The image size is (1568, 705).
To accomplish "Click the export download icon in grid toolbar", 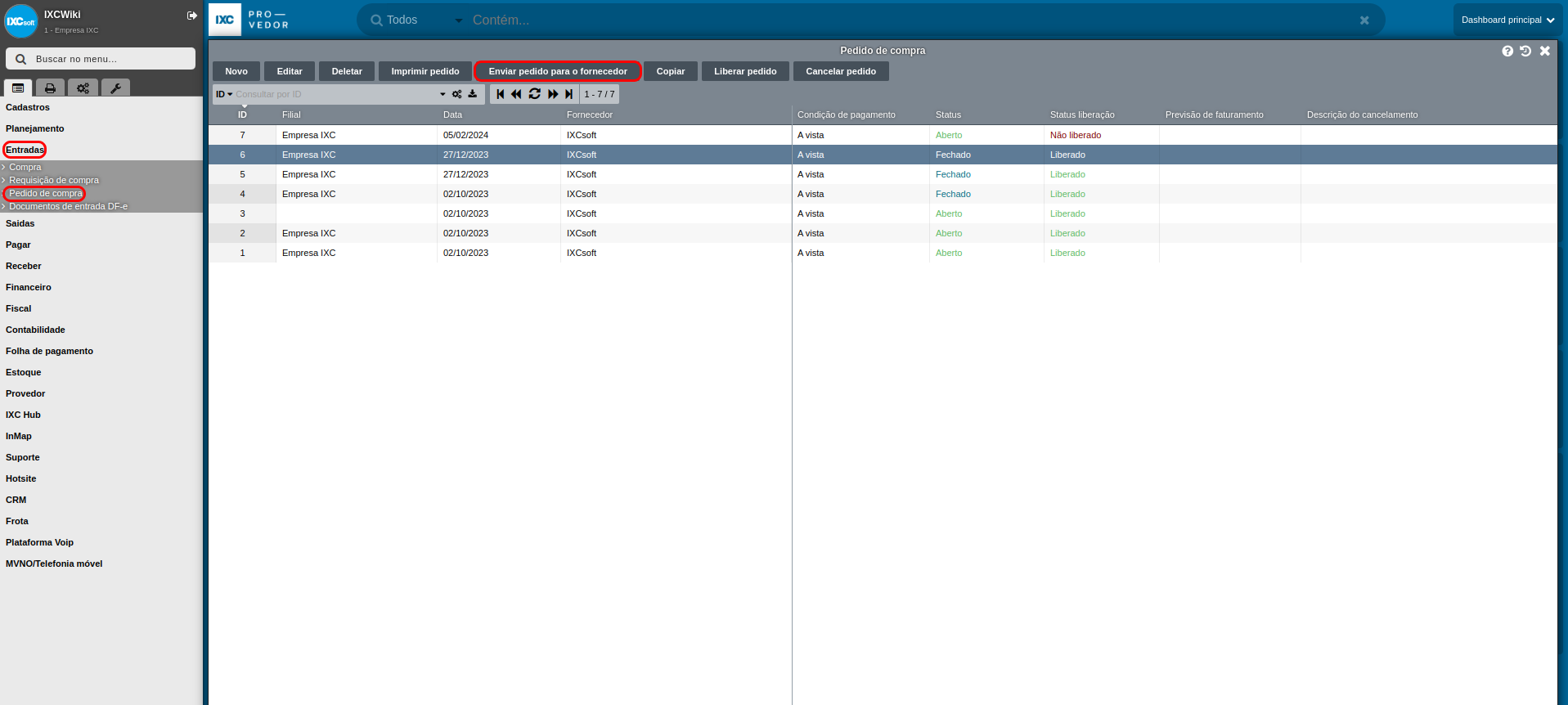I will tap(473, 94).
